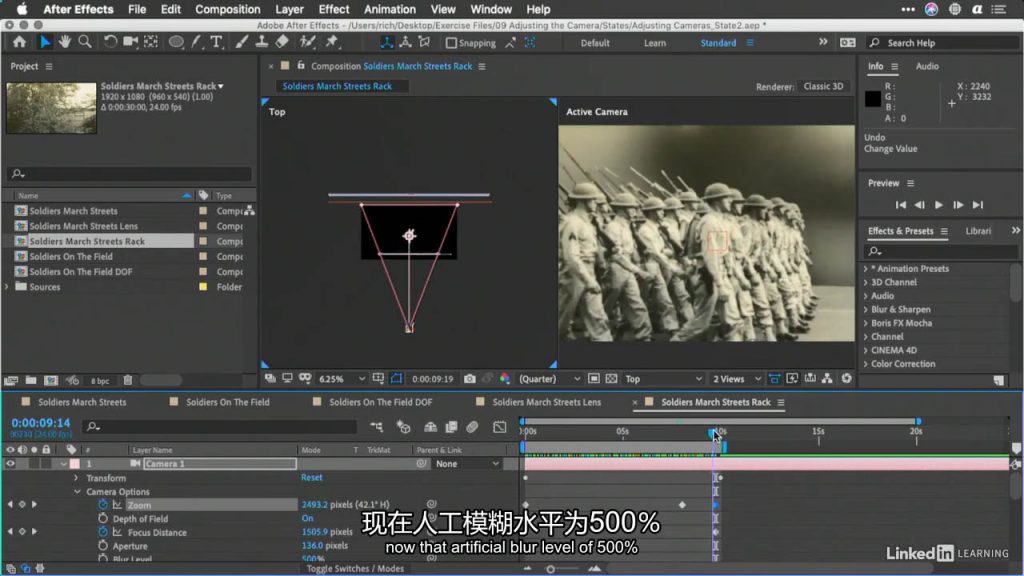Screen dimensions: 1024x576
Task: Click the Home screen icon
Action: [x=19, y=42]
